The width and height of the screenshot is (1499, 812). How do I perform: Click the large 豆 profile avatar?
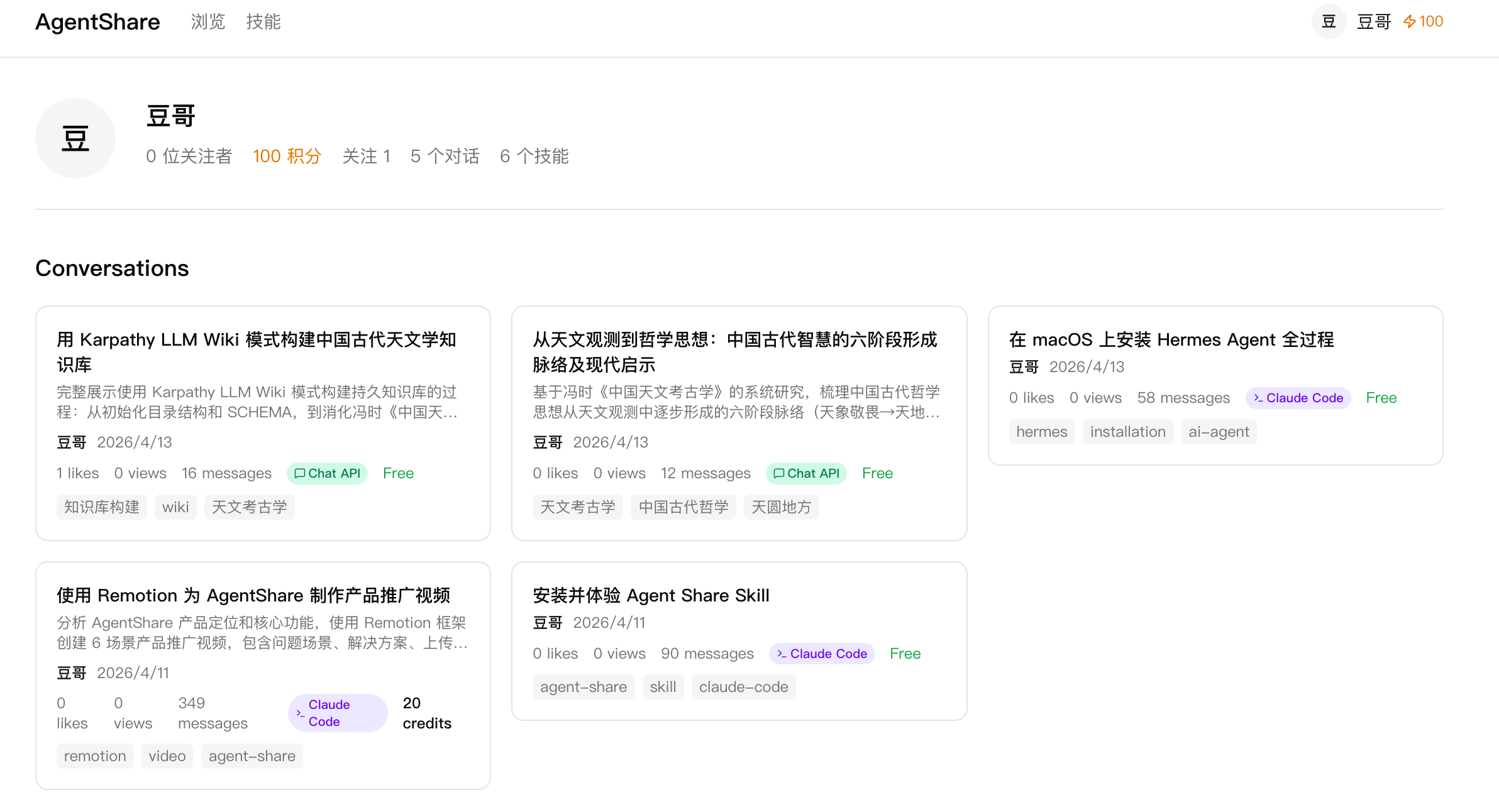coord(75,138)
